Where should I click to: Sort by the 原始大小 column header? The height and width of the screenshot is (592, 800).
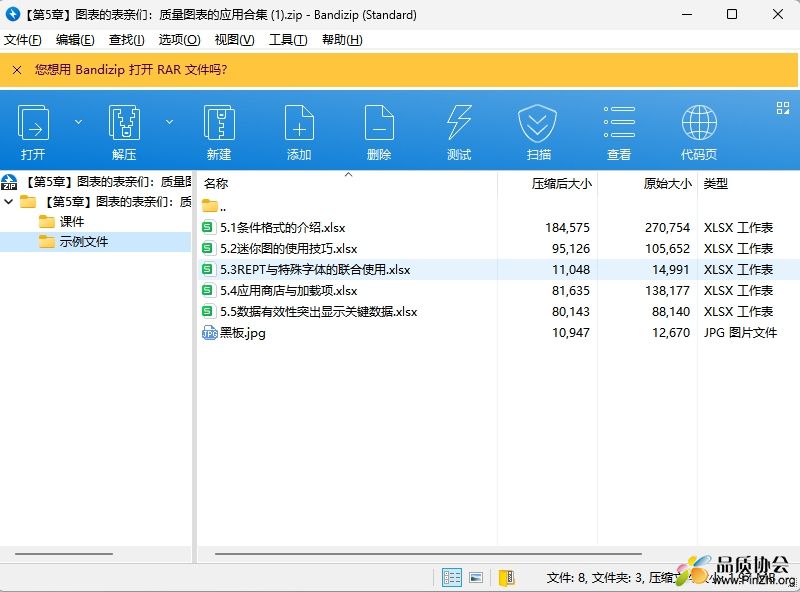click(x=647, y=183)
